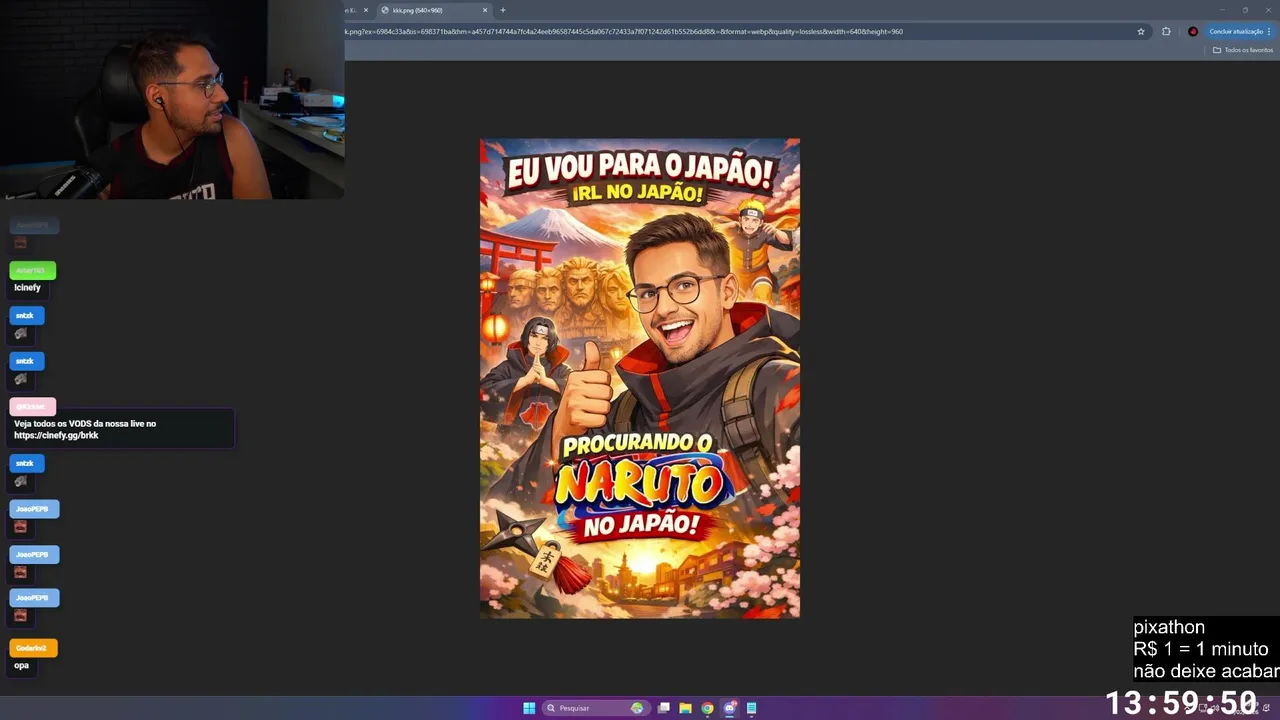This screenshot has height=720, width=1280.
Task: Open a new browser tab
Action: click(x=502, y=10)
